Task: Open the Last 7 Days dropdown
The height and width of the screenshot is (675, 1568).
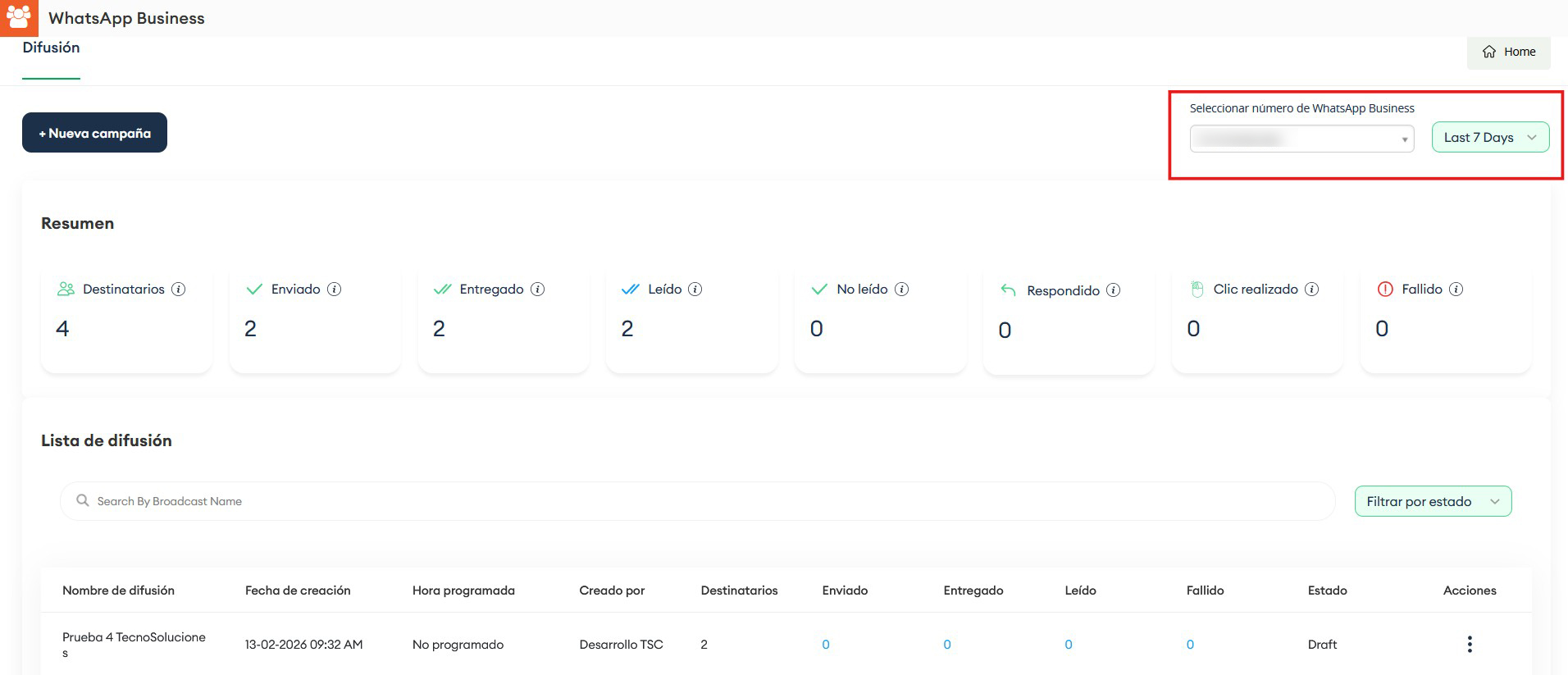Action: coord(1489,138)
